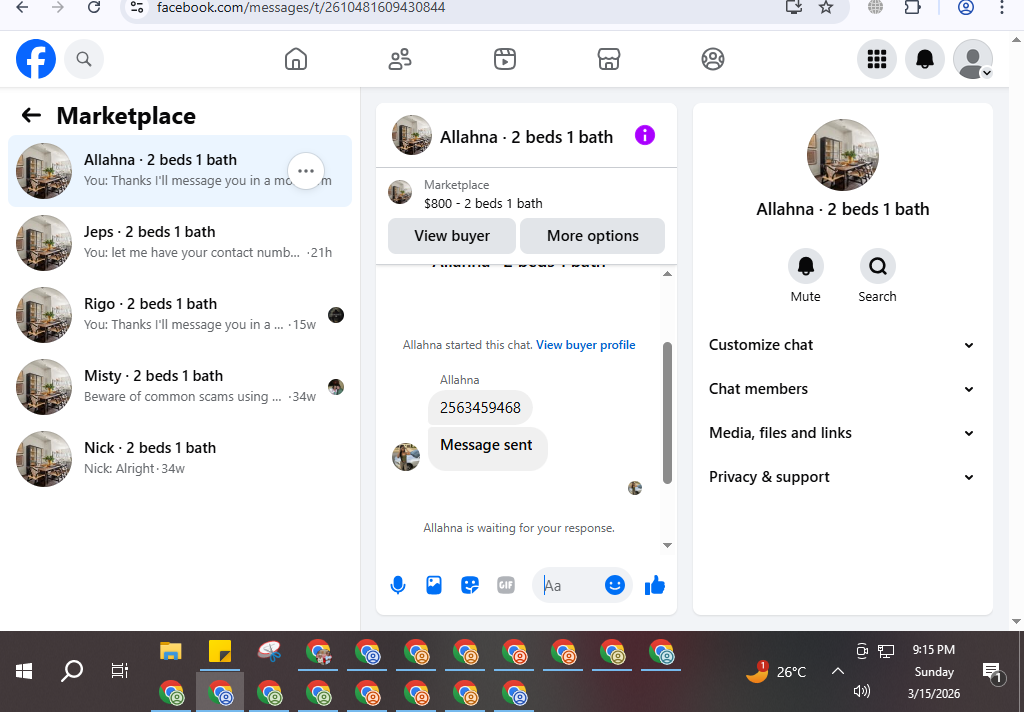Send a thumbs-up like
Screen dimensions: 1024x712
pyautogui.click(x=654, y=585)
